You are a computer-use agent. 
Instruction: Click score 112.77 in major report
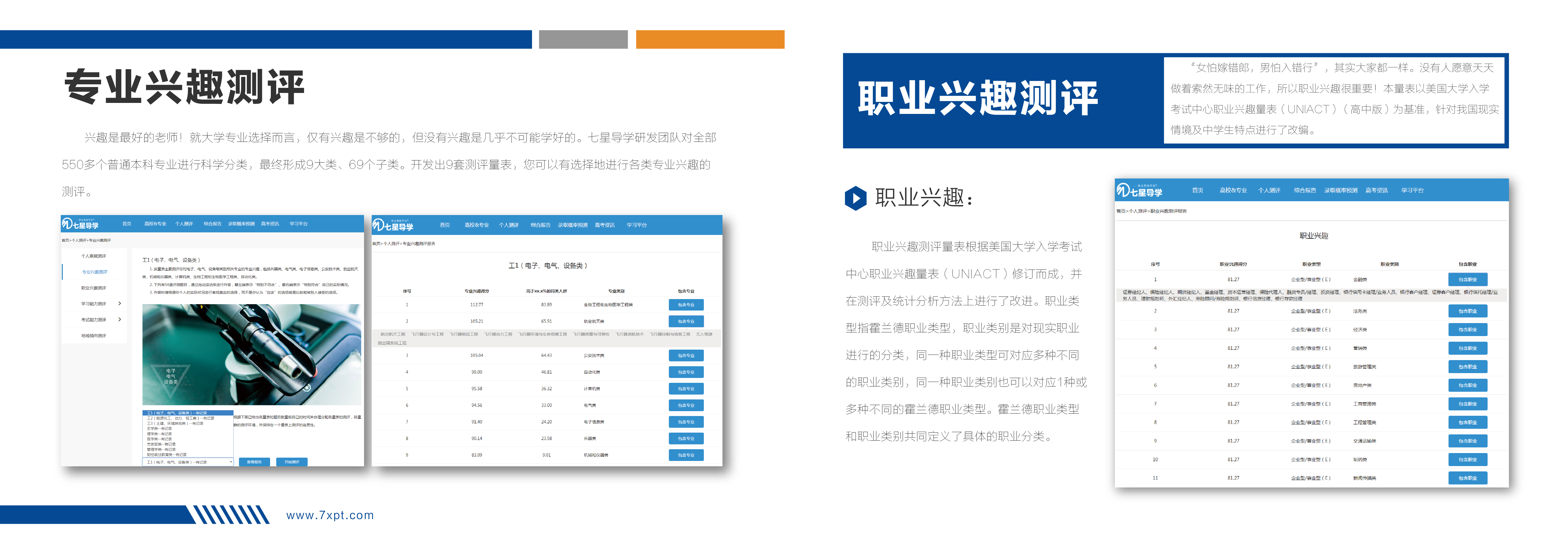point(477,305)
